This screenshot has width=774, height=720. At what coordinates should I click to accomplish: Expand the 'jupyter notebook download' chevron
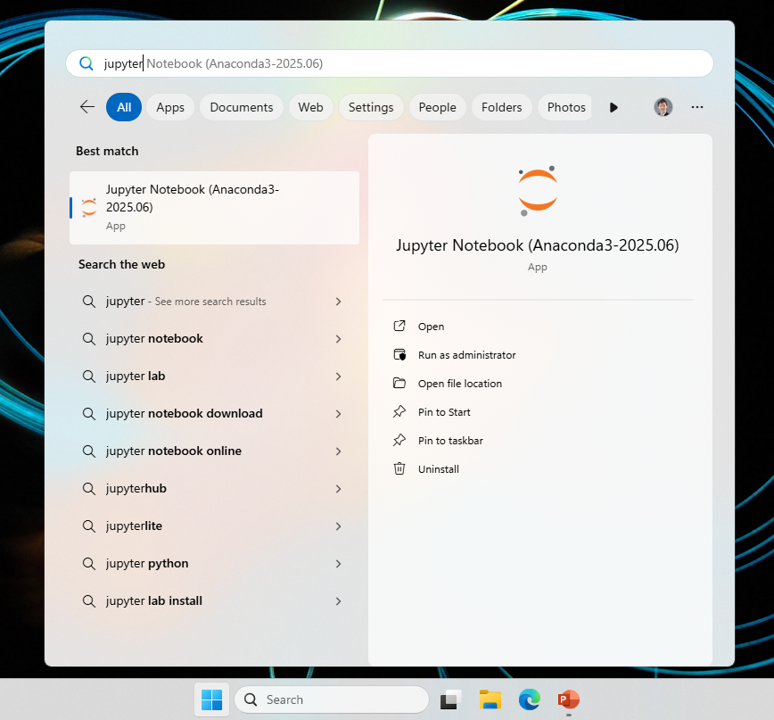click(x=339, y=414)
